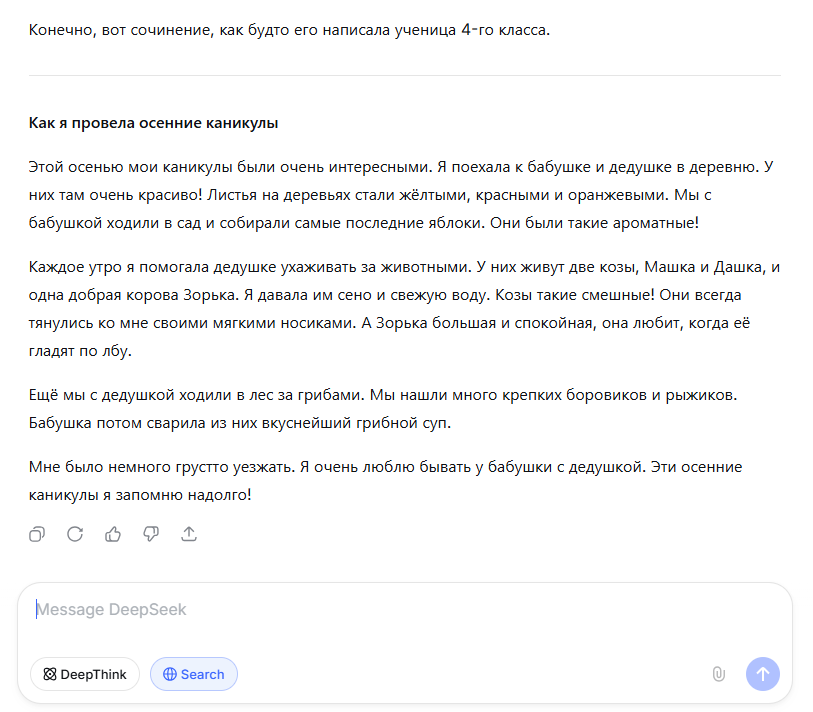813x712 pixels.
Task: Click the bold heading about осенние каникулы
Action: (153, 123)
